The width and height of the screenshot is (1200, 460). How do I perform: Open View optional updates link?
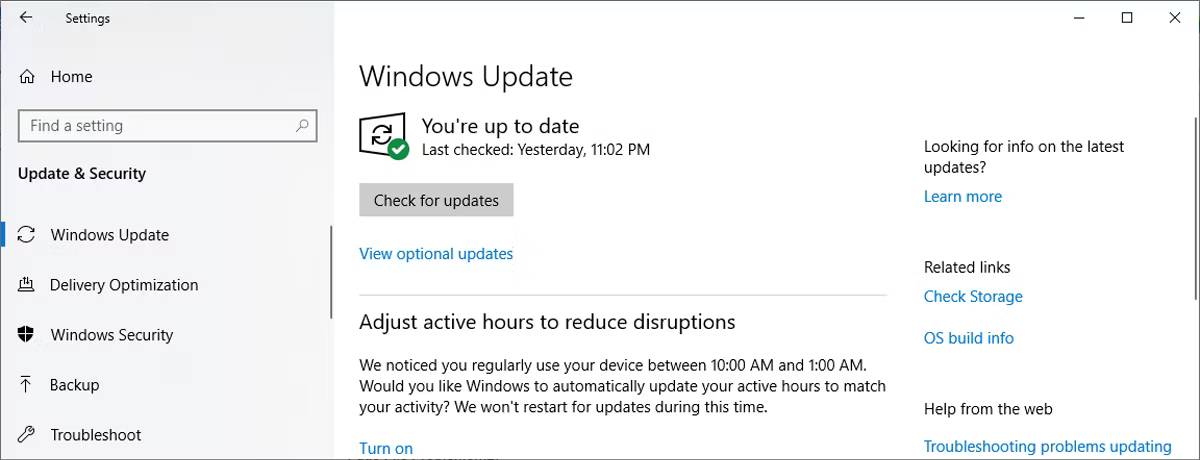tap(436, 254)
